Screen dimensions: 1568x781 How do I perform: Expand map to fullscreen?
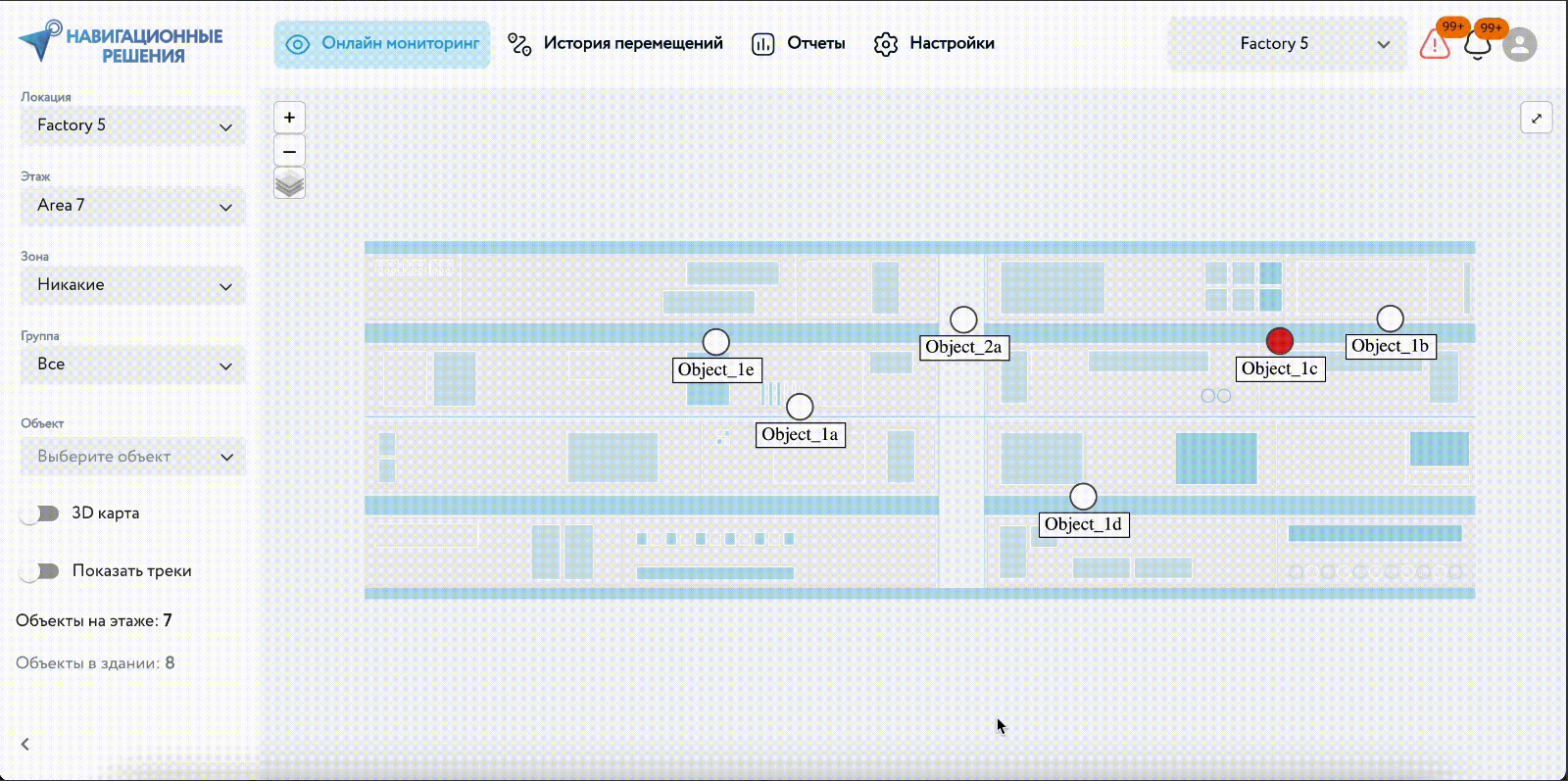tap(1536, 119)
